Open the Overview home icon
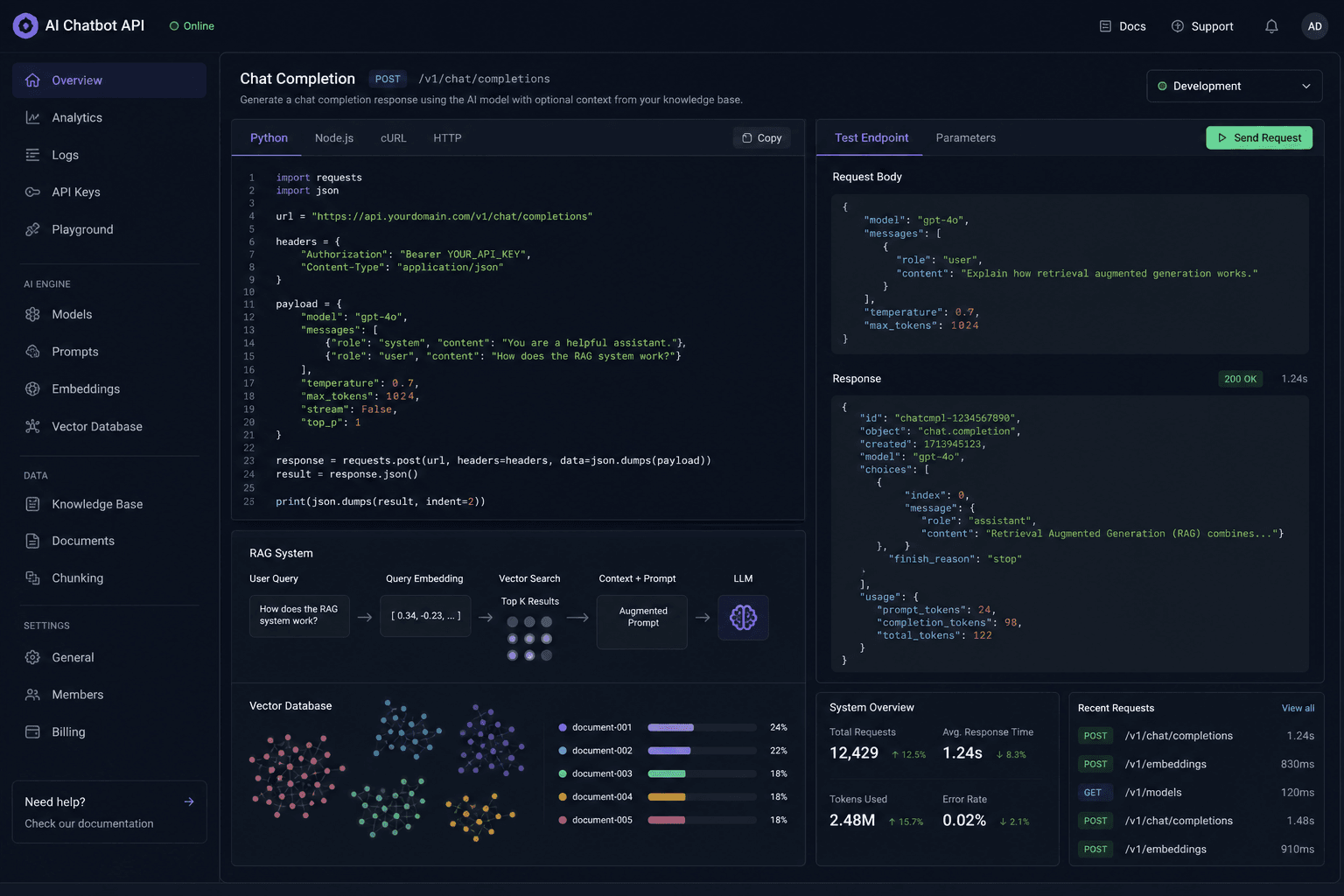Image resolution: width=1344 pixels, height=896 pixels. pos(32,80)
